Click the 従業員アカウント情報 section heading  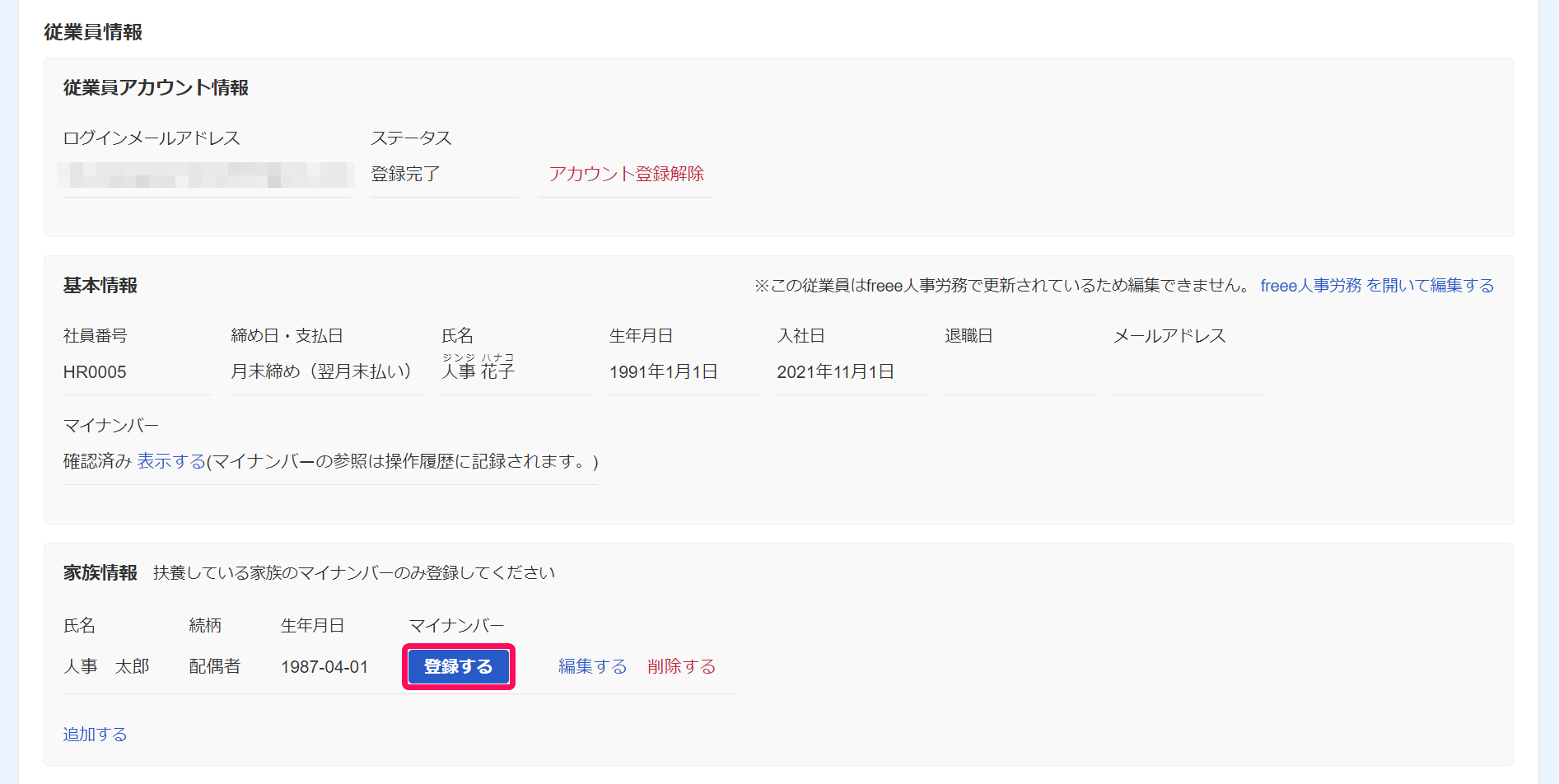click(x=156, y=87)
